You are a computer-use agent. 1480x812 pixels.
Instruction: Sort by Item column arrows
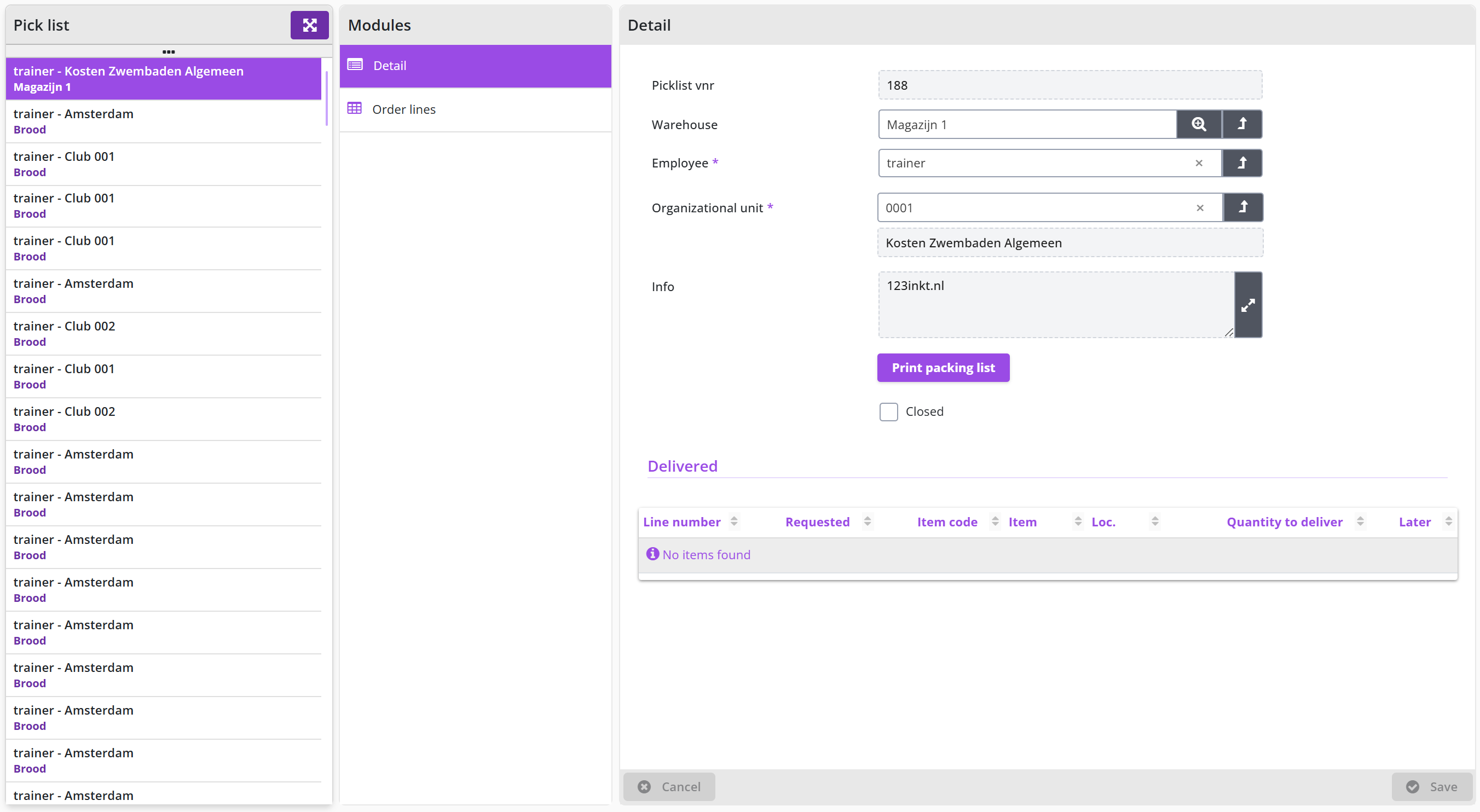point(1078,522)
